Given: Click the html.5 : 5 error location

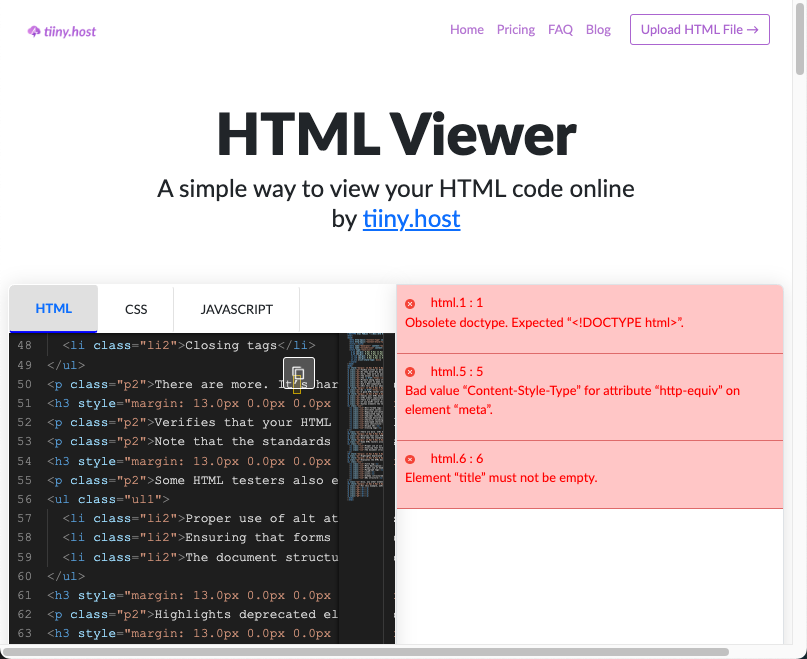Looking at the screenshot, I should [457, 372].
